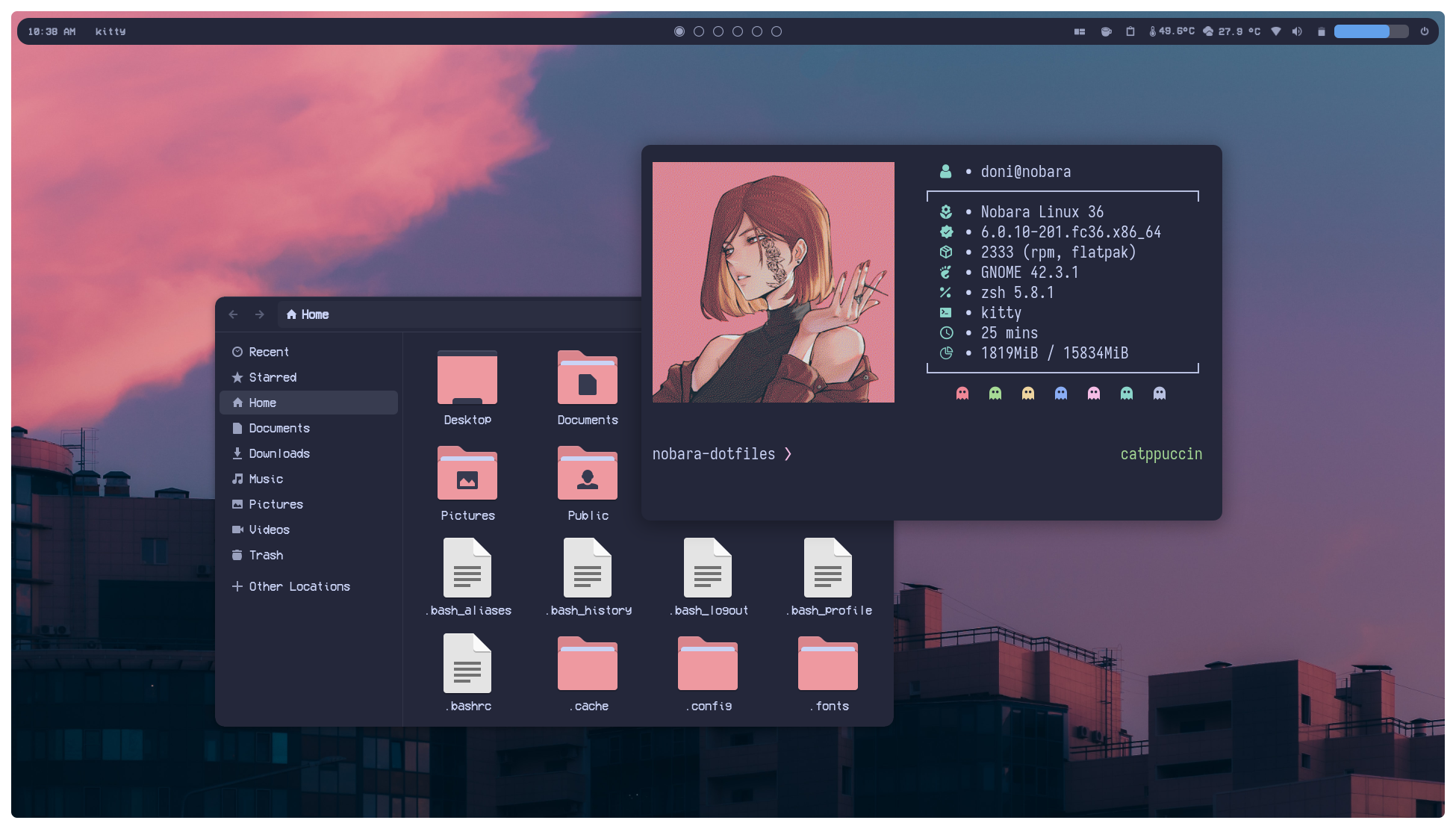This screenshot has width=1456, height=829.
Task: Open the power menu icon
Action: [x=1425, y=31]
